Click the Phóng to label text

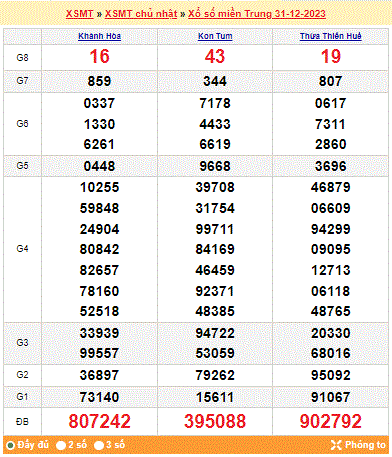pyautogui.click(x=365, y=445)
